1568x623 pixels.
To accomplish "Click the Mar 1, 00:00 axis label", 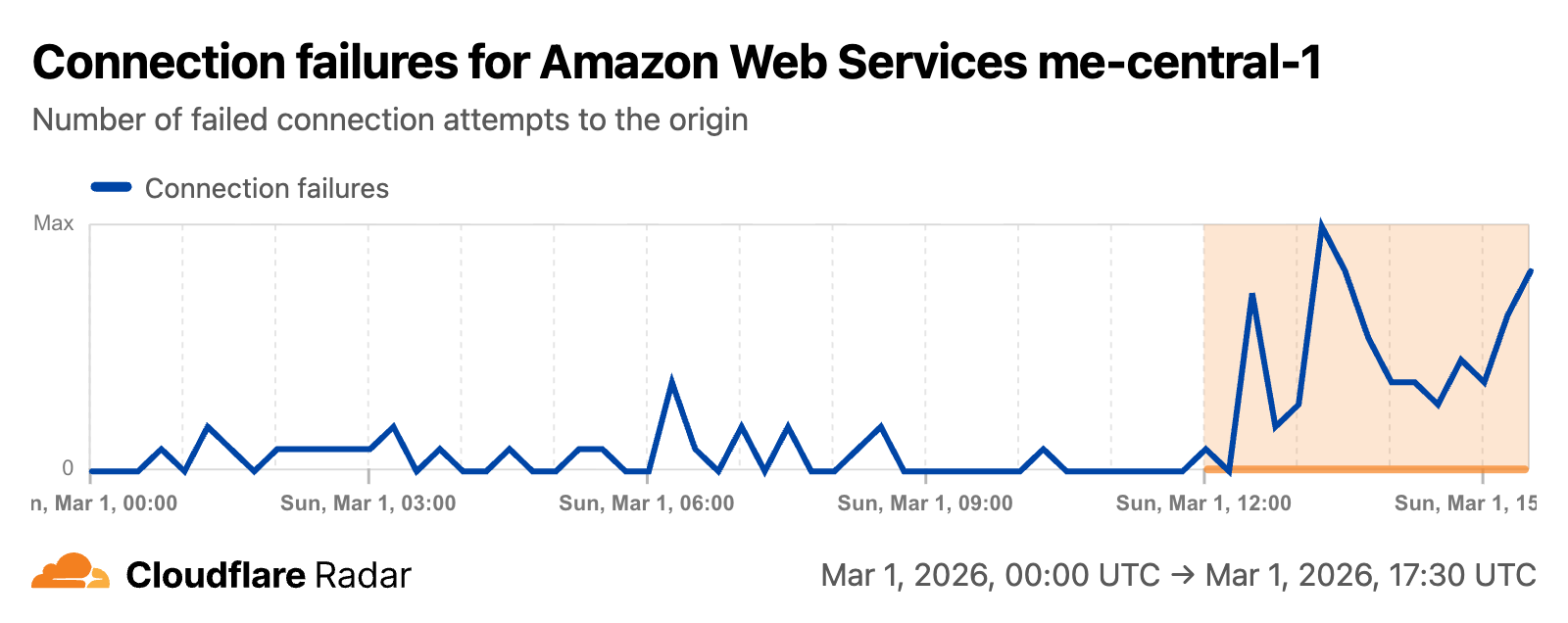I will [x=105, y=503].
